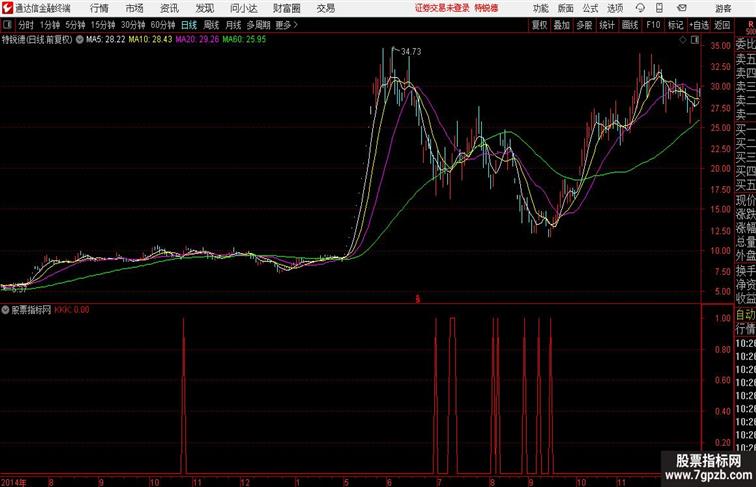Click the 返回 back button
Screen dimensions: 756x487
tap(722, 25)
